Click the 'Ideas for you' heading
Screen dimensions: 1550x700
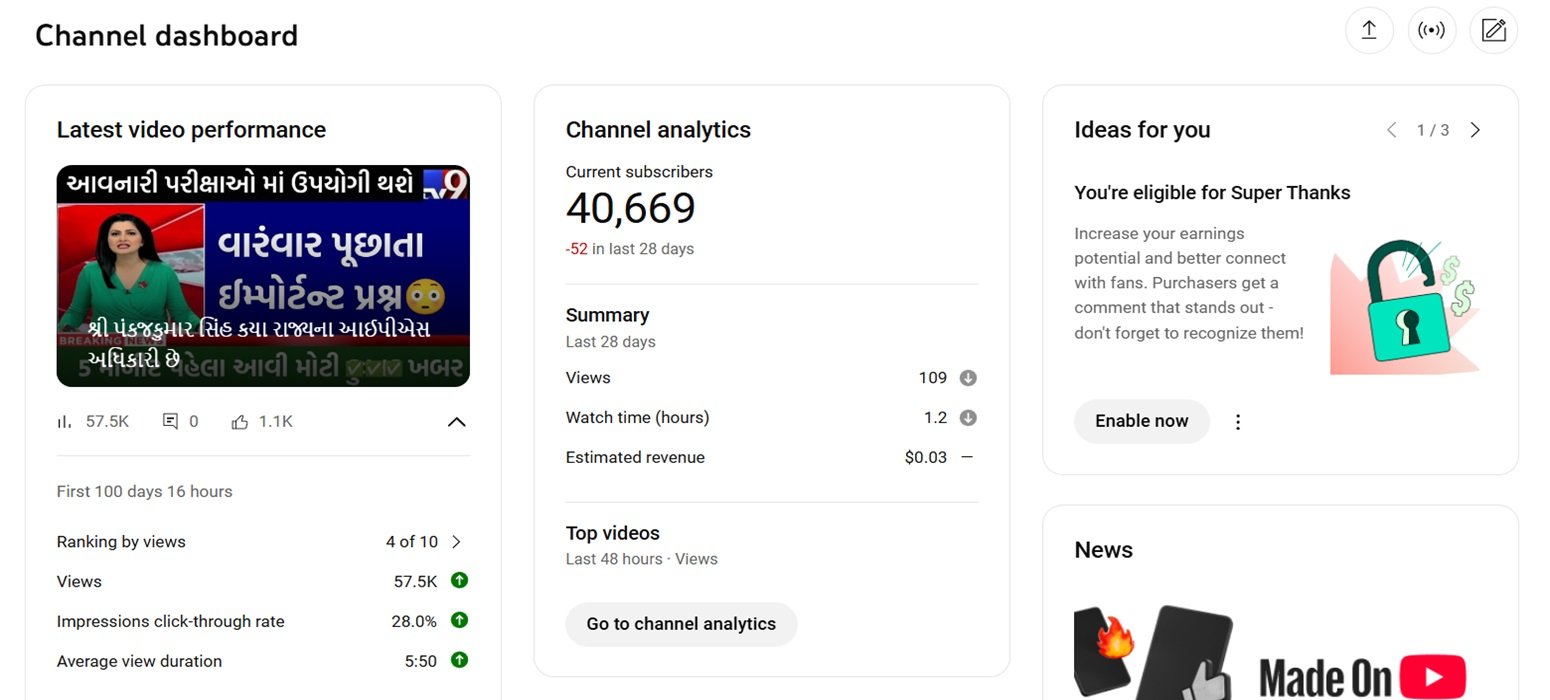coord(1142,130)
